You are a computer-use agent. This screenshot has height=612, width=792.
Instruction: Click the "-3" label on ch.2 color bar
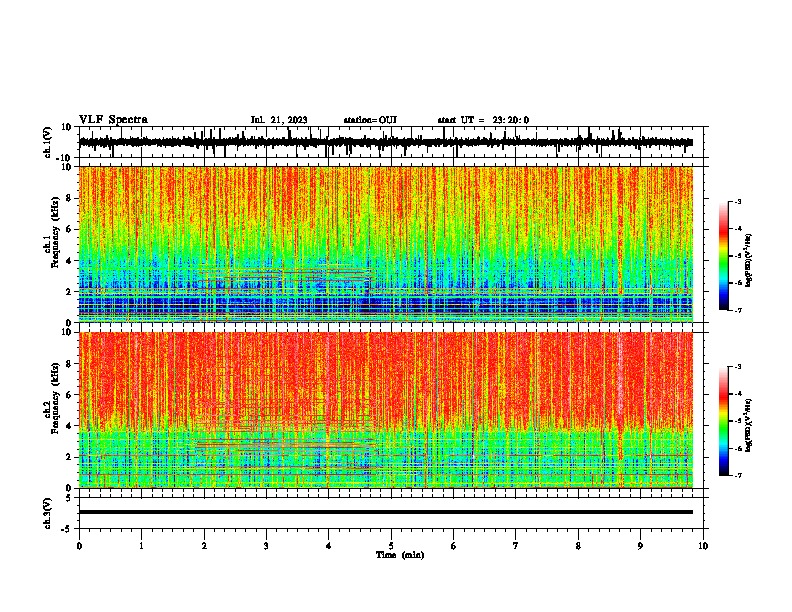(x=737, y=367)
